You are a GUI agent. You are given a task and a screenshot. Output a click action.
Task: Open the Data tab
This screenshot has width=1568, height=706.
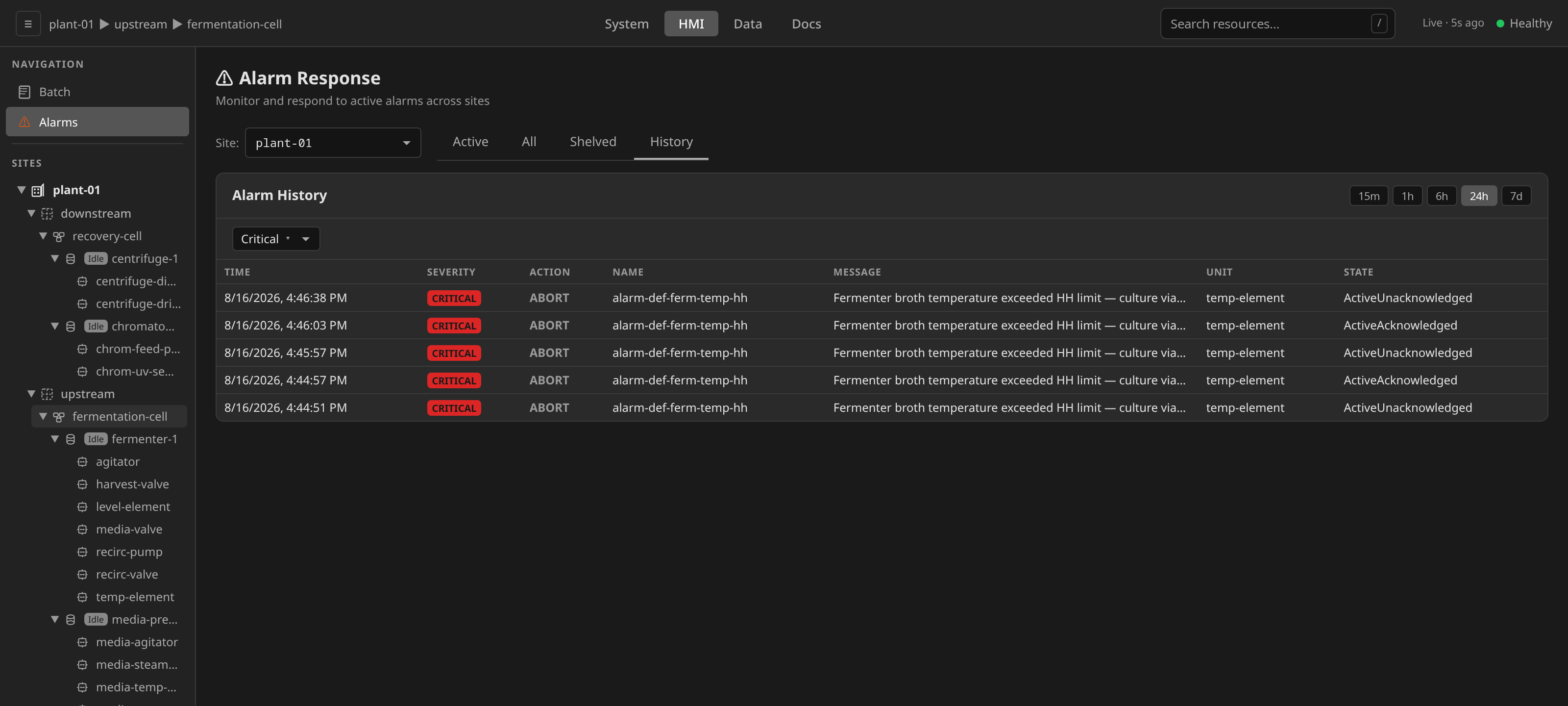tap(747, 24)
